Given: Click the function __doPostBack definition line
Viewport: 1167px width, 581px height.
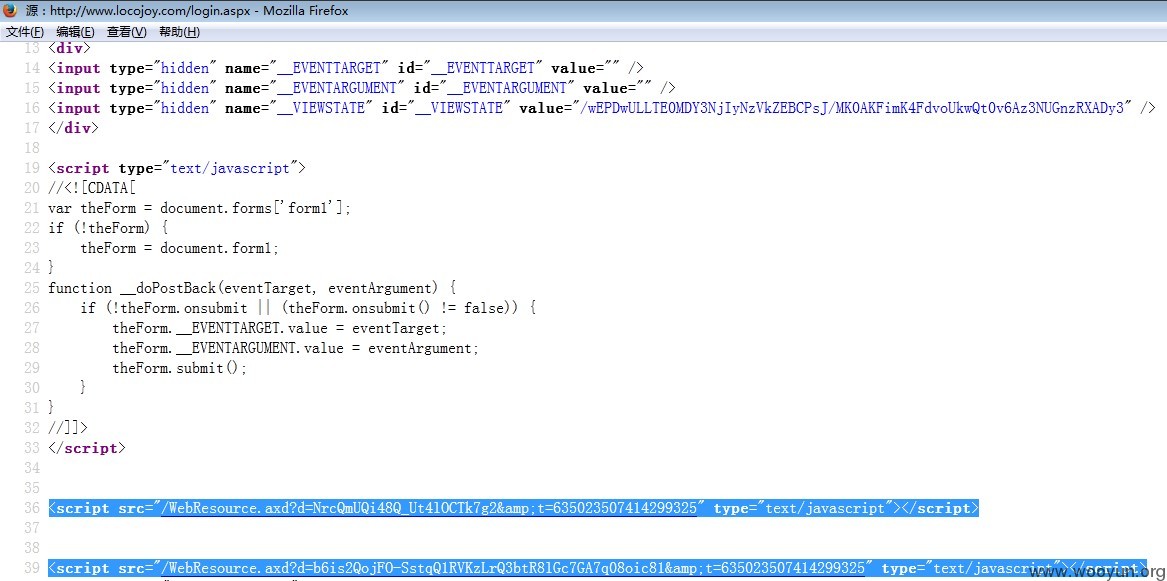Looking at the screenshot, I should point(252,289).
